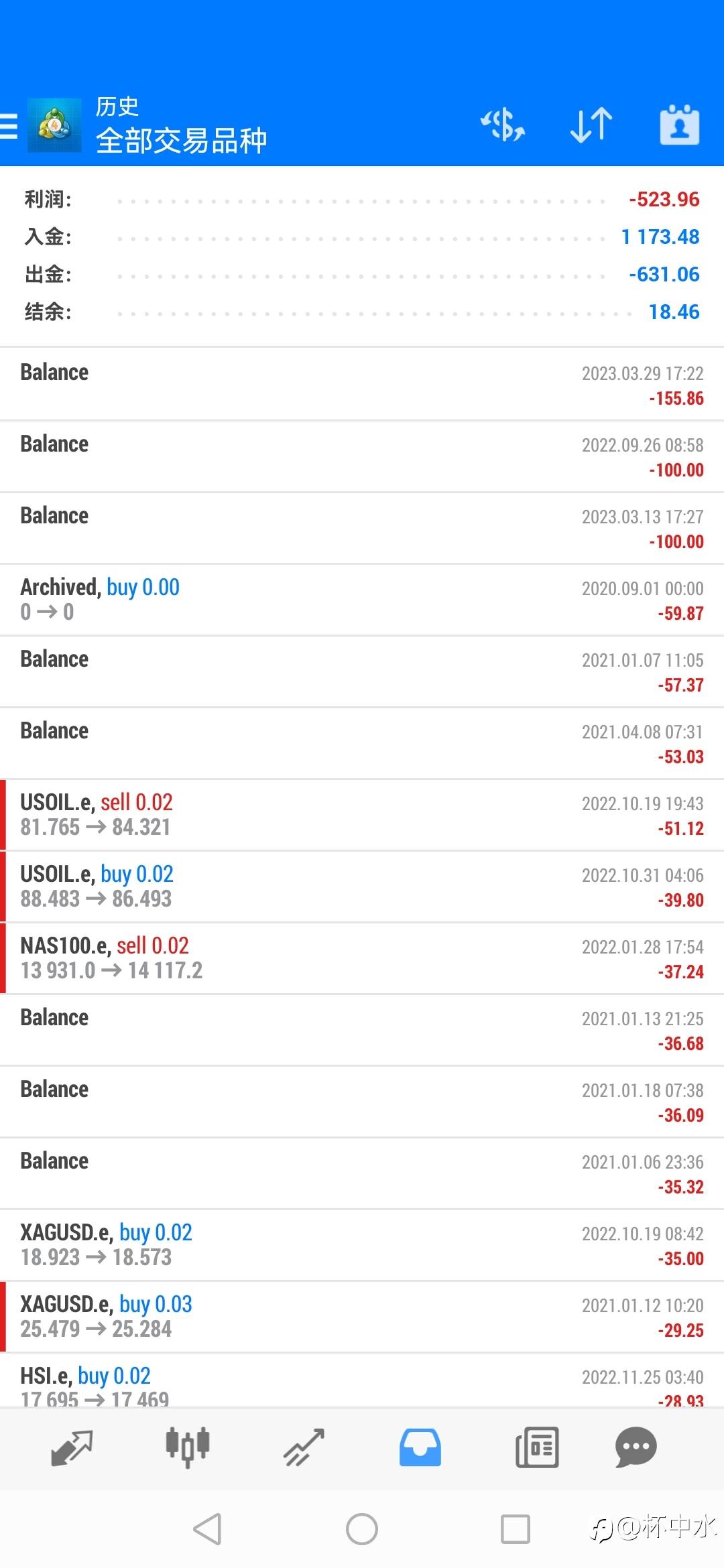The height and width of the screenshot is (1568, 724).
Task: Go to the Trade tab
Action: tap(304, 1447)
